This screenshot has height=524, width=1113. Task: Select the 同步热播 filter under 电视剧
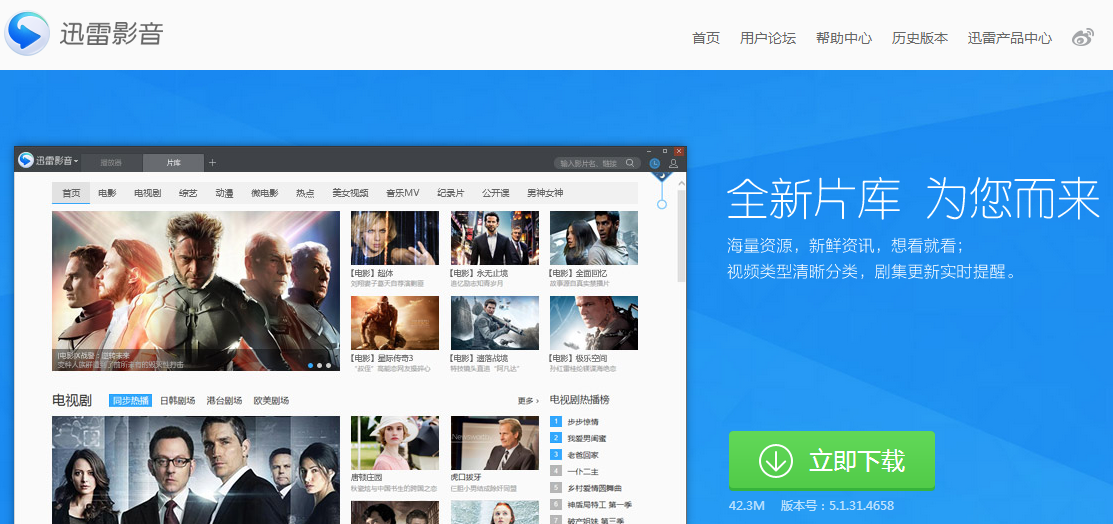tap(130, 400)
